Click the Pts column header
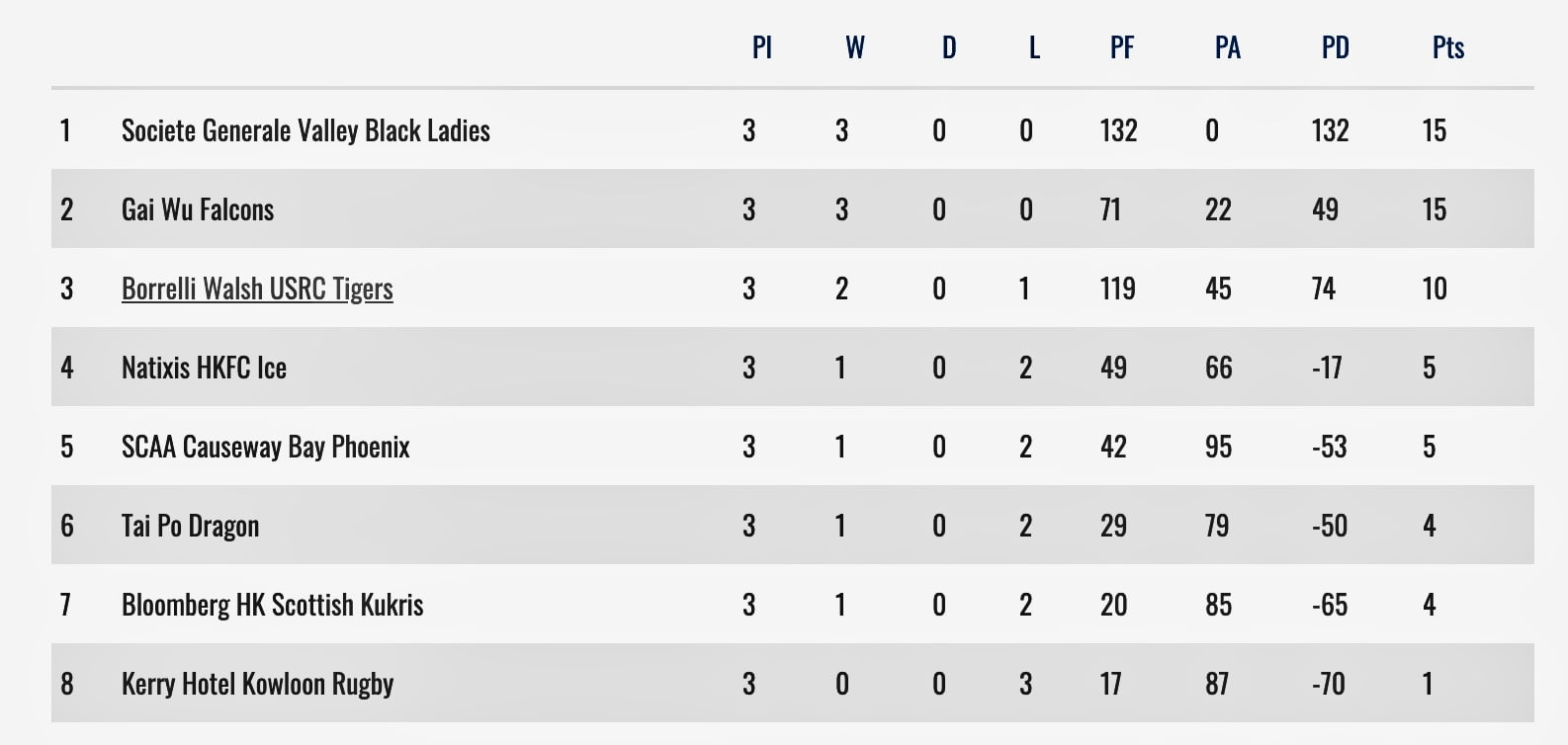Screen dimensions: 1568x745 tap(1448, 47)
